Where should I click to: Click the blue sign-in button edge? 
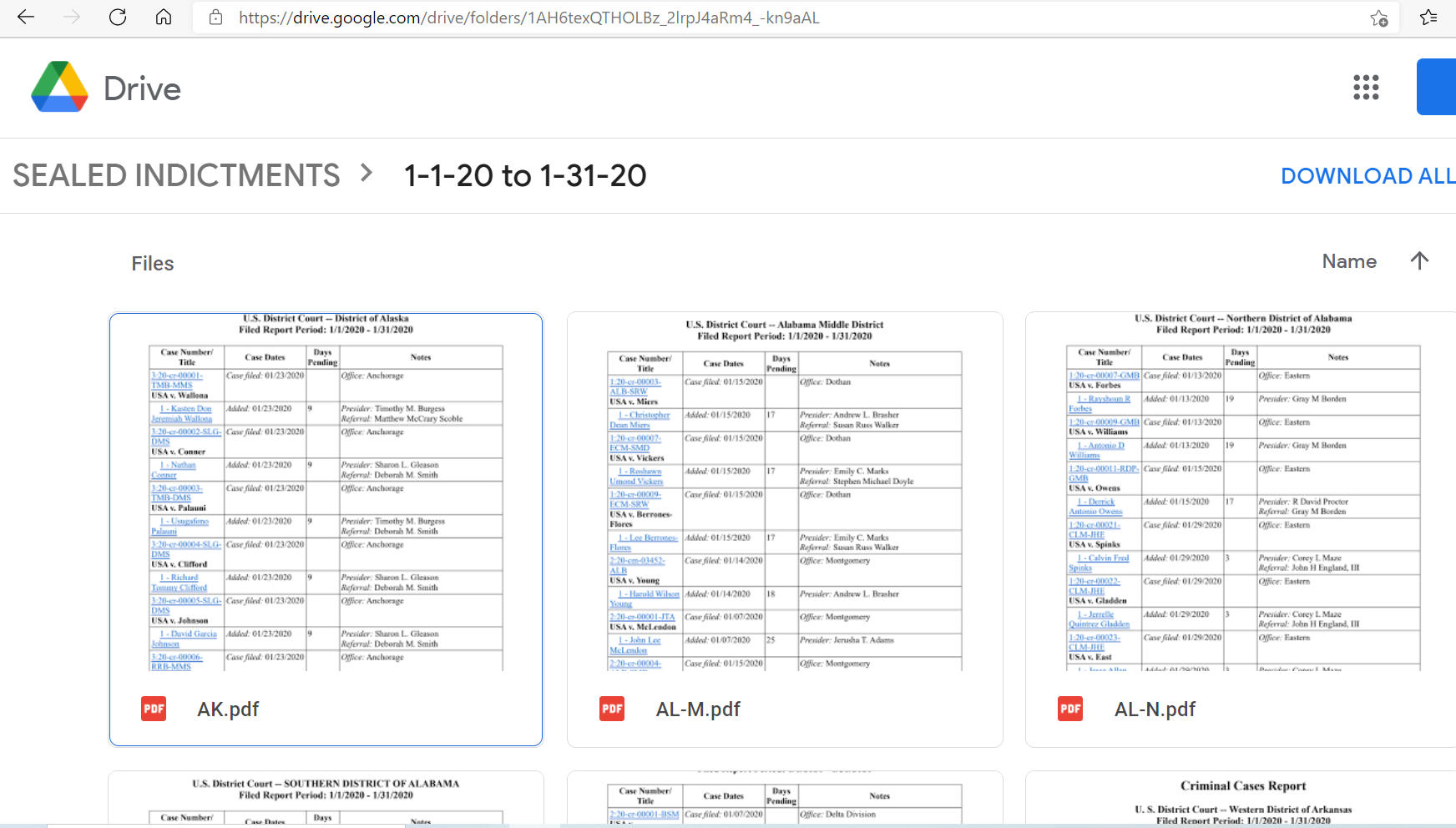[x=1436, y=87]
